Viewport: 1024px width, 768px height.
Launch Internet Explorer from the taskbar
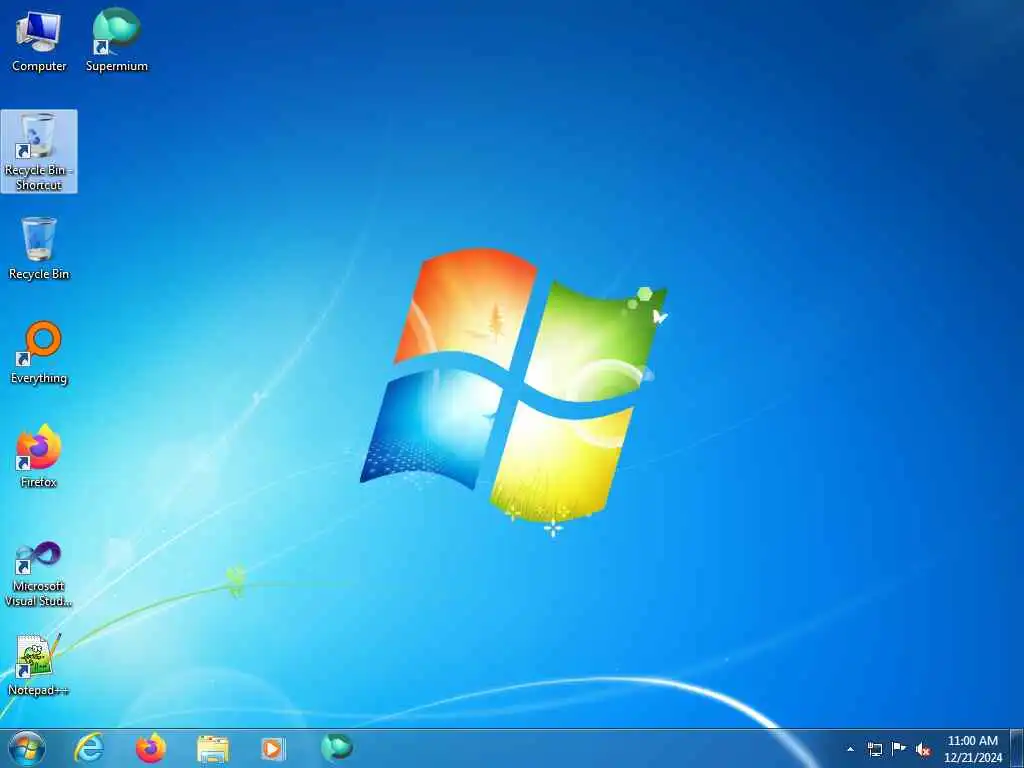click(89, 748)
